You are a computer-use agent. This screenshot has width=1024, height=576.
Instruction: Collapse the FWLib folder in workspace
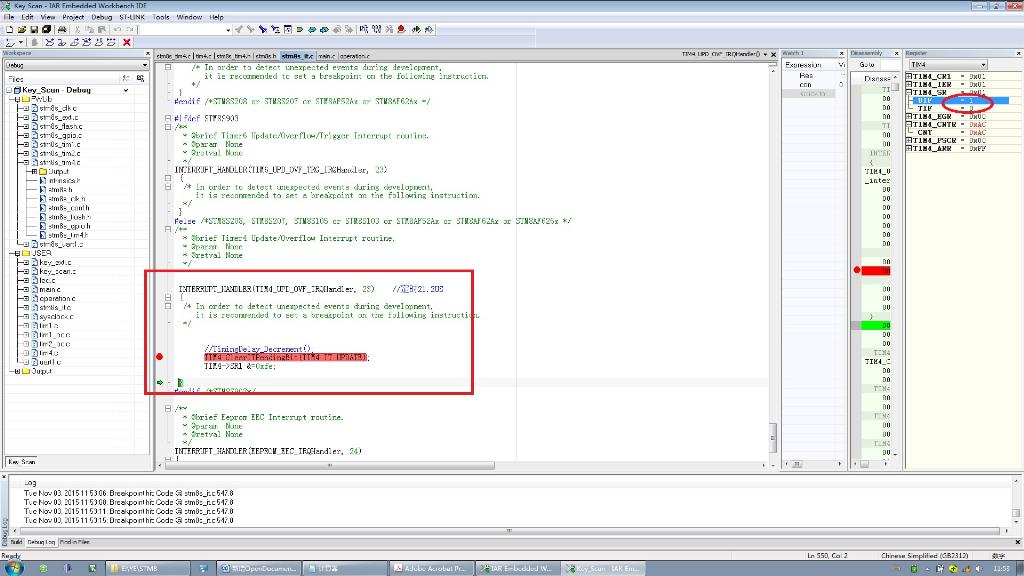(18, 99)
